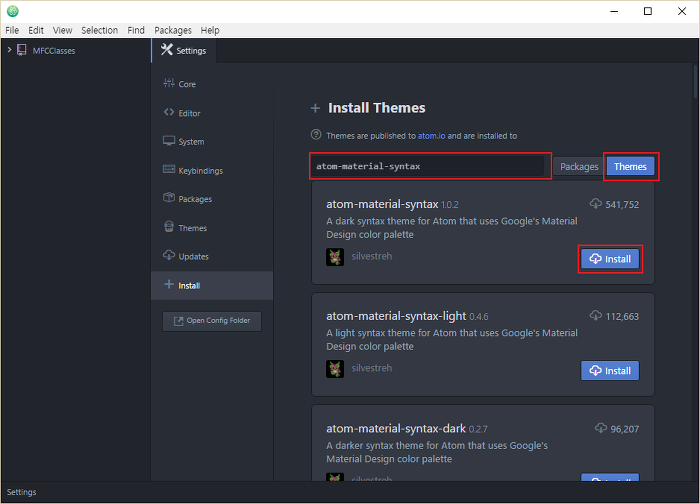This screenshot has width=700, height=504.
Task: Click the Themes paint bucket icon
Action: pos(169,227)
